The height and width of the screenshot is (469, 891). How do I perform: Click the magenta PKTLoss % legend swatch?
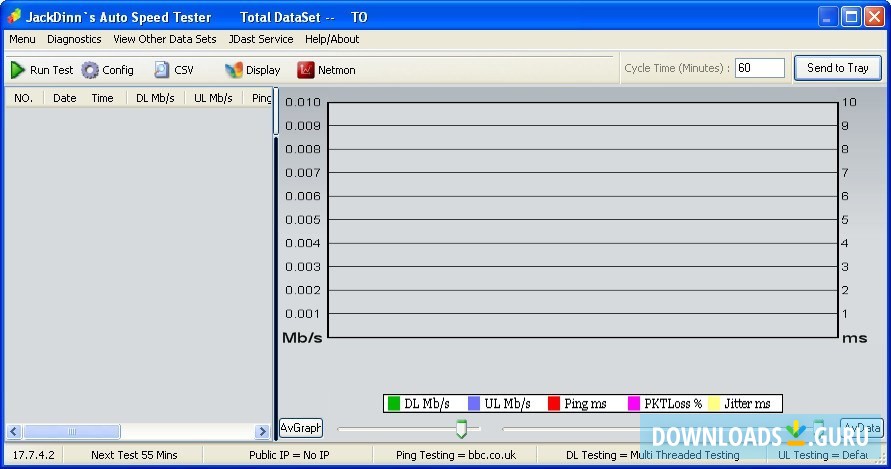(x=634, y=404)
